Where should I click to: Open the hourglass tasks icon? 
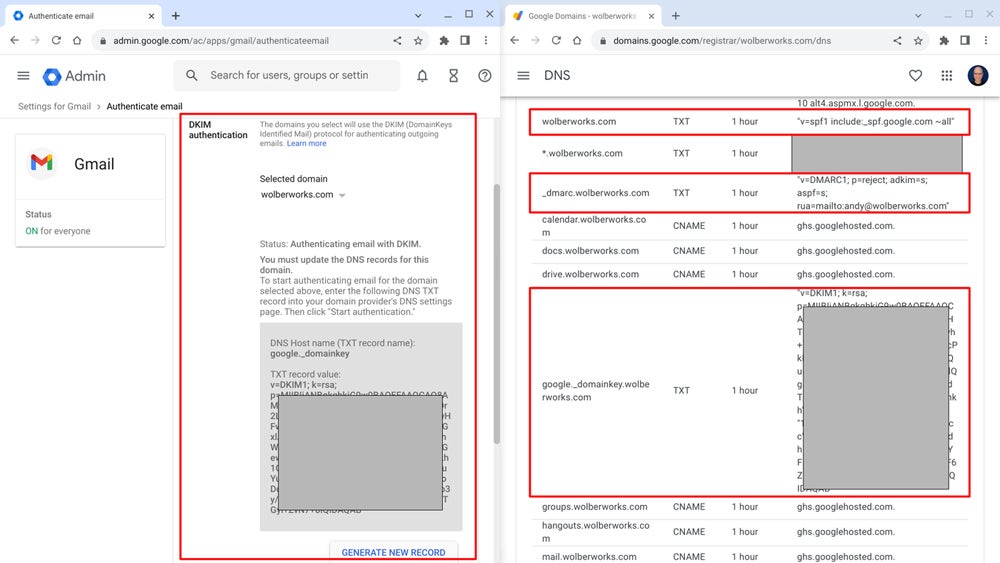point(453,76)
